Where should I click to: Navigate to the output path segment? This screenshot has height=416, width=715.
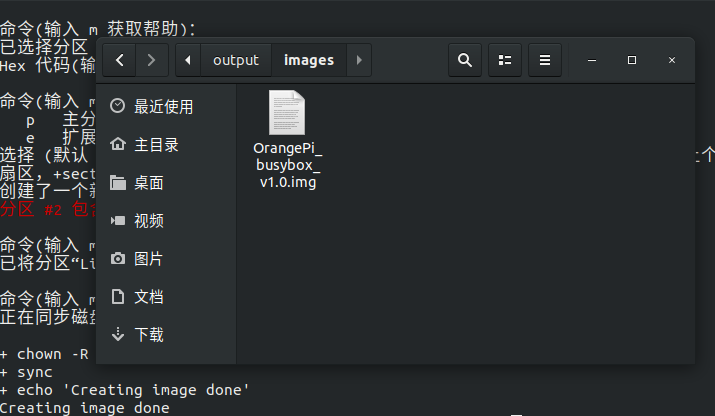(x=236, y=60)
